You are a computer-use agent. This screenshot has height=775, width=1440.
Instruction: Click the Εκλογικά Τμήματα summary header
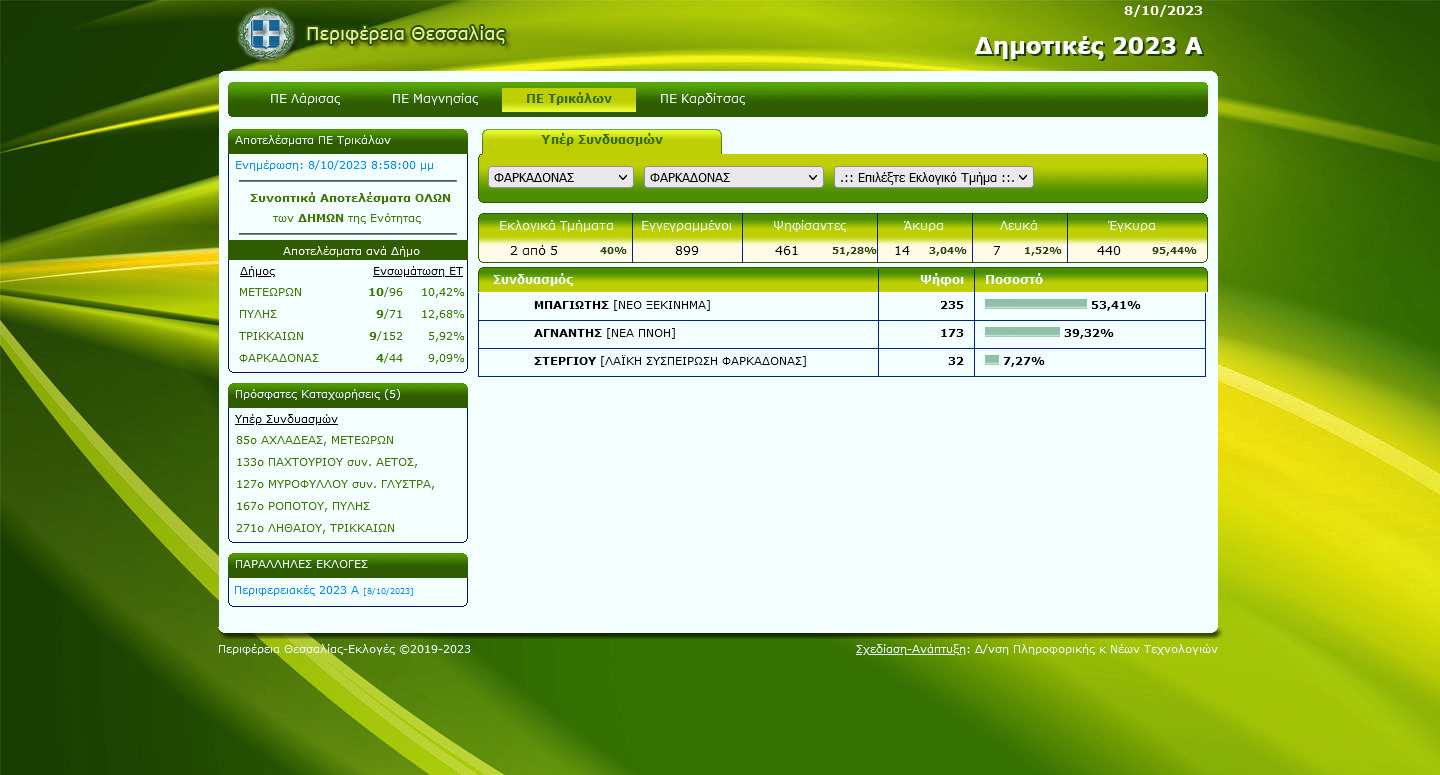[555, 225]
